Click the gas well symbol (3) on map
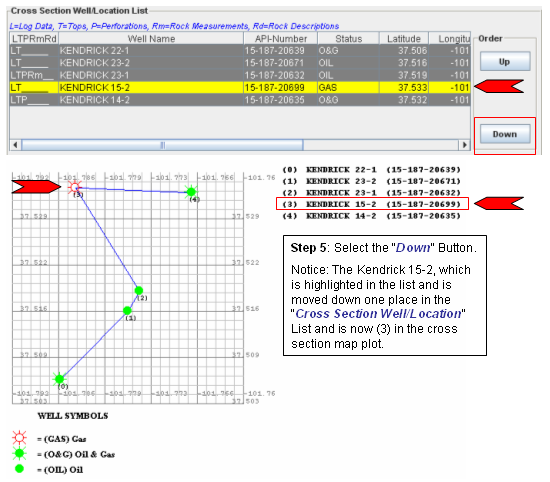The width and height of the screenshot is (550, 482). click(74, 187)
